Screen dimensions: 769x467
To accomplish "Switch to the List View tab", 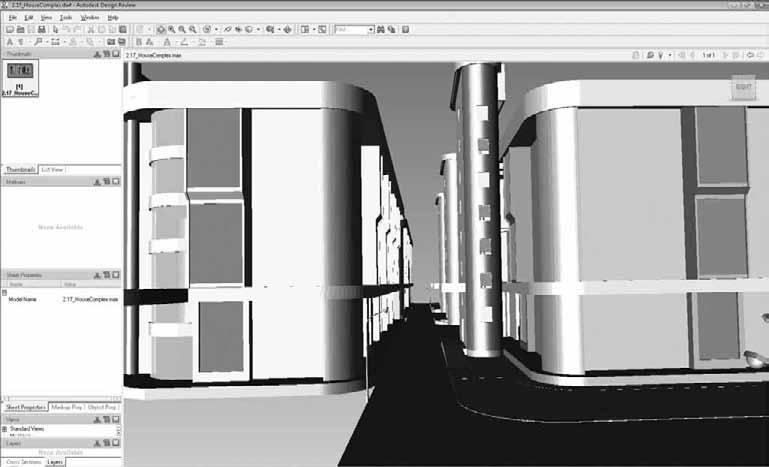I will coord(52,170).
